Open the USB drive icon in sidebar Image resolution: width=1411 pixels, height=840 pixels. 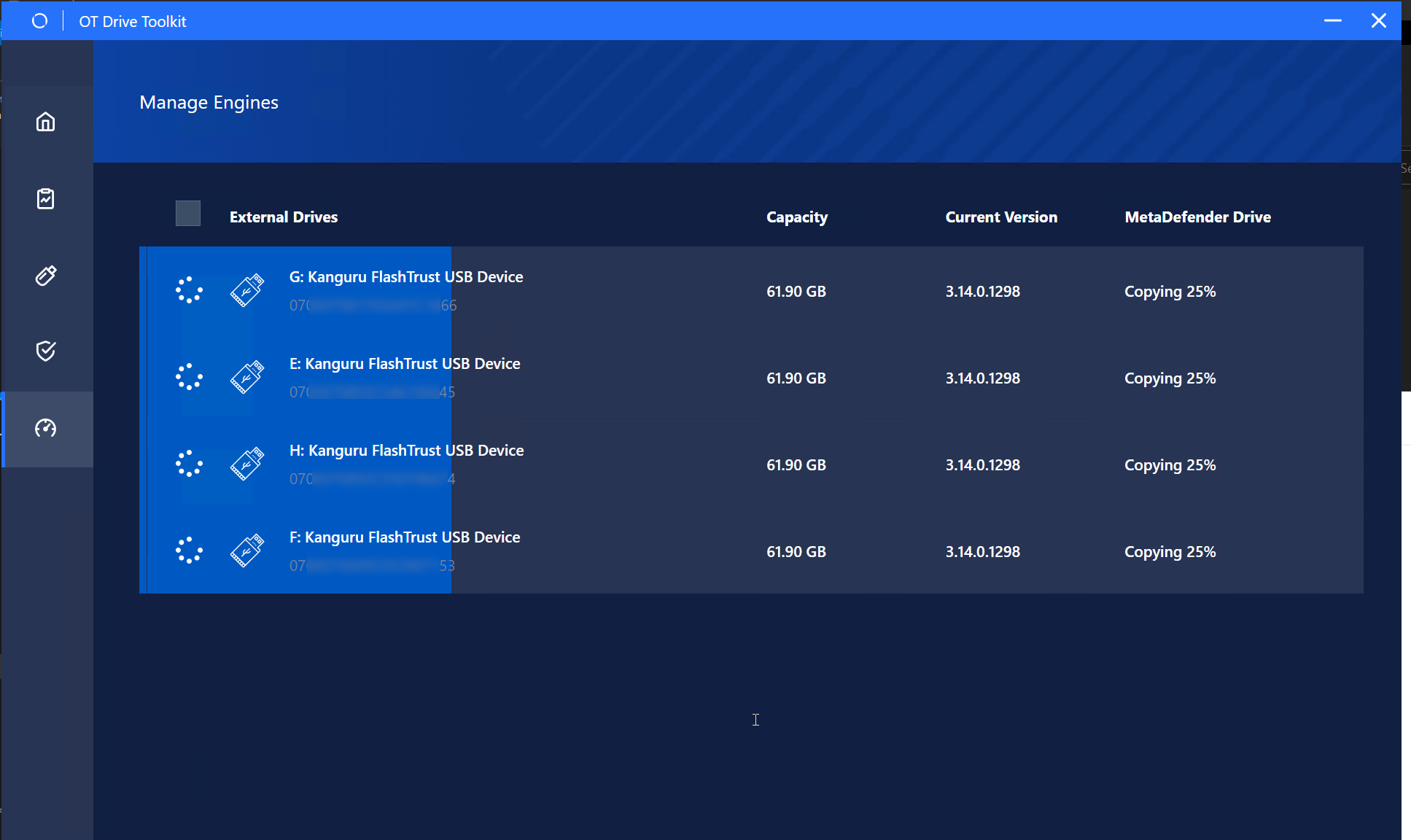pyautogui.click(x=46, y=276)
